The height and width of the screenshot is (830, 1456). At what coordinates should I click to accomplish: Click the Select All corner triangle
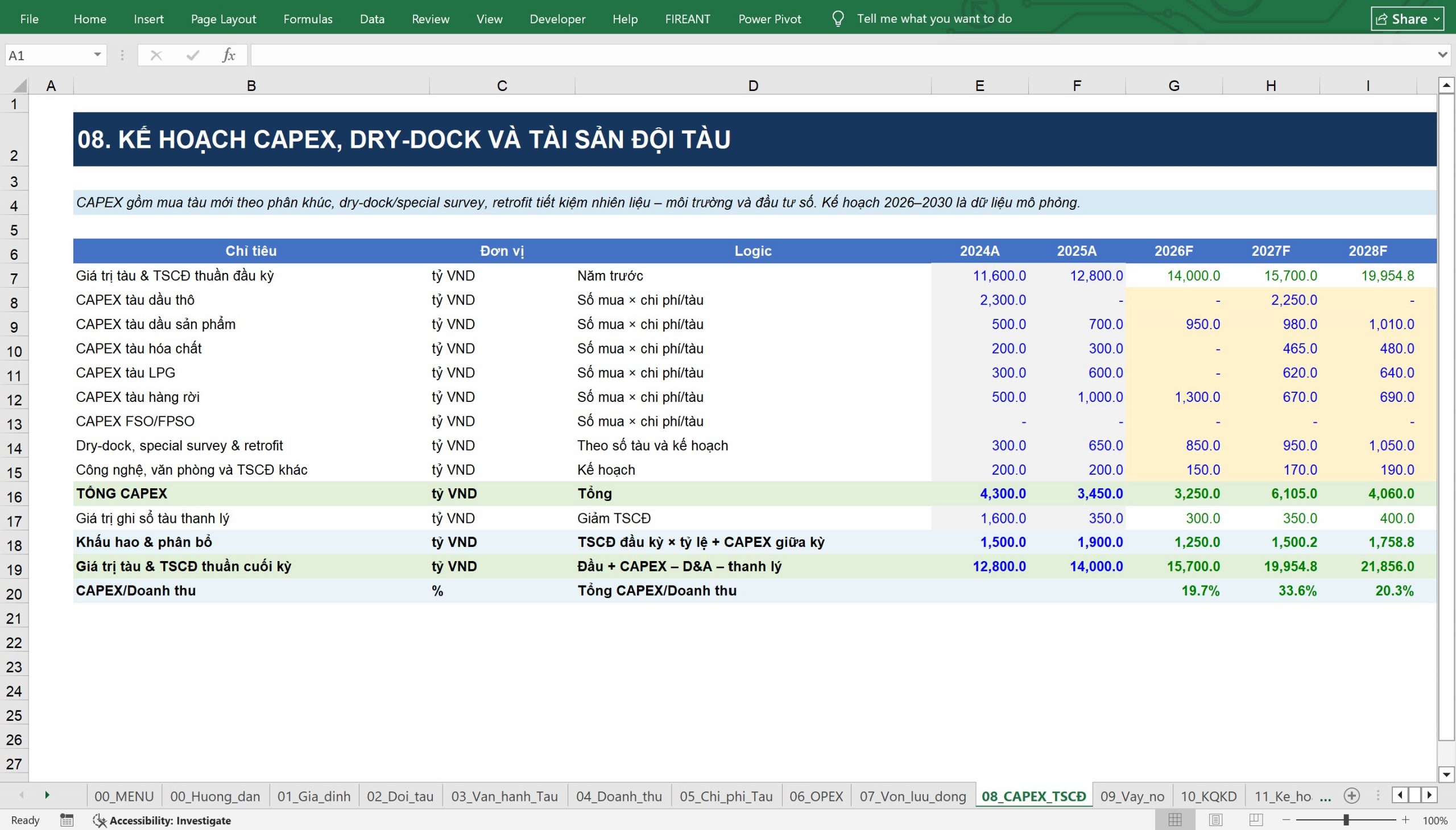tap(20, 85)
